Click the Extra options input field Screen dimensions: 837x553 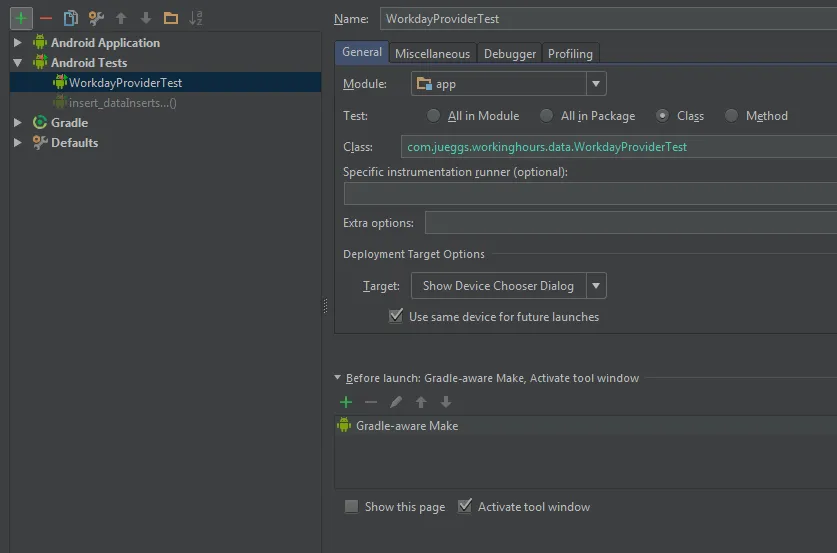point(631,223)
